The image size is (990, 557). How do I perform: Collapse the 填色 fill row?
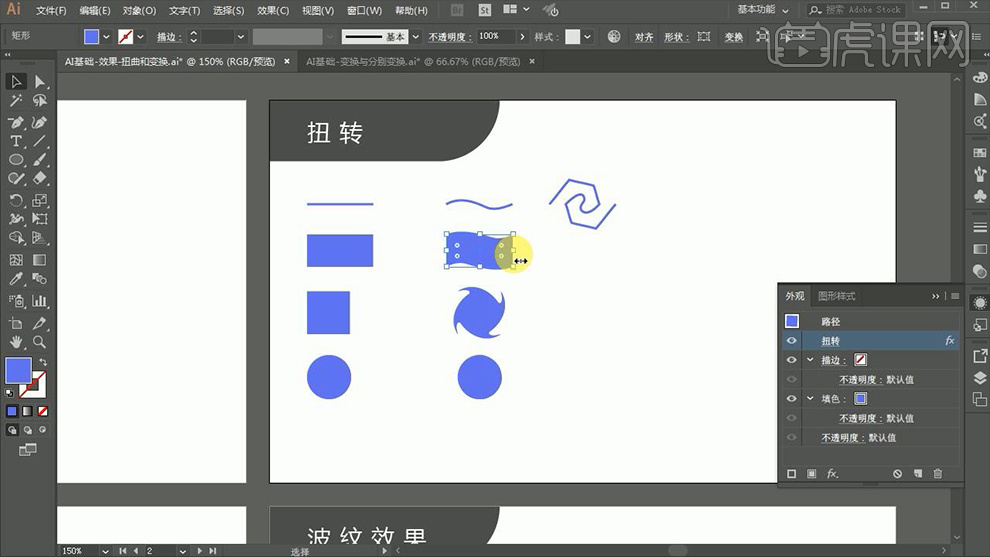810,398
